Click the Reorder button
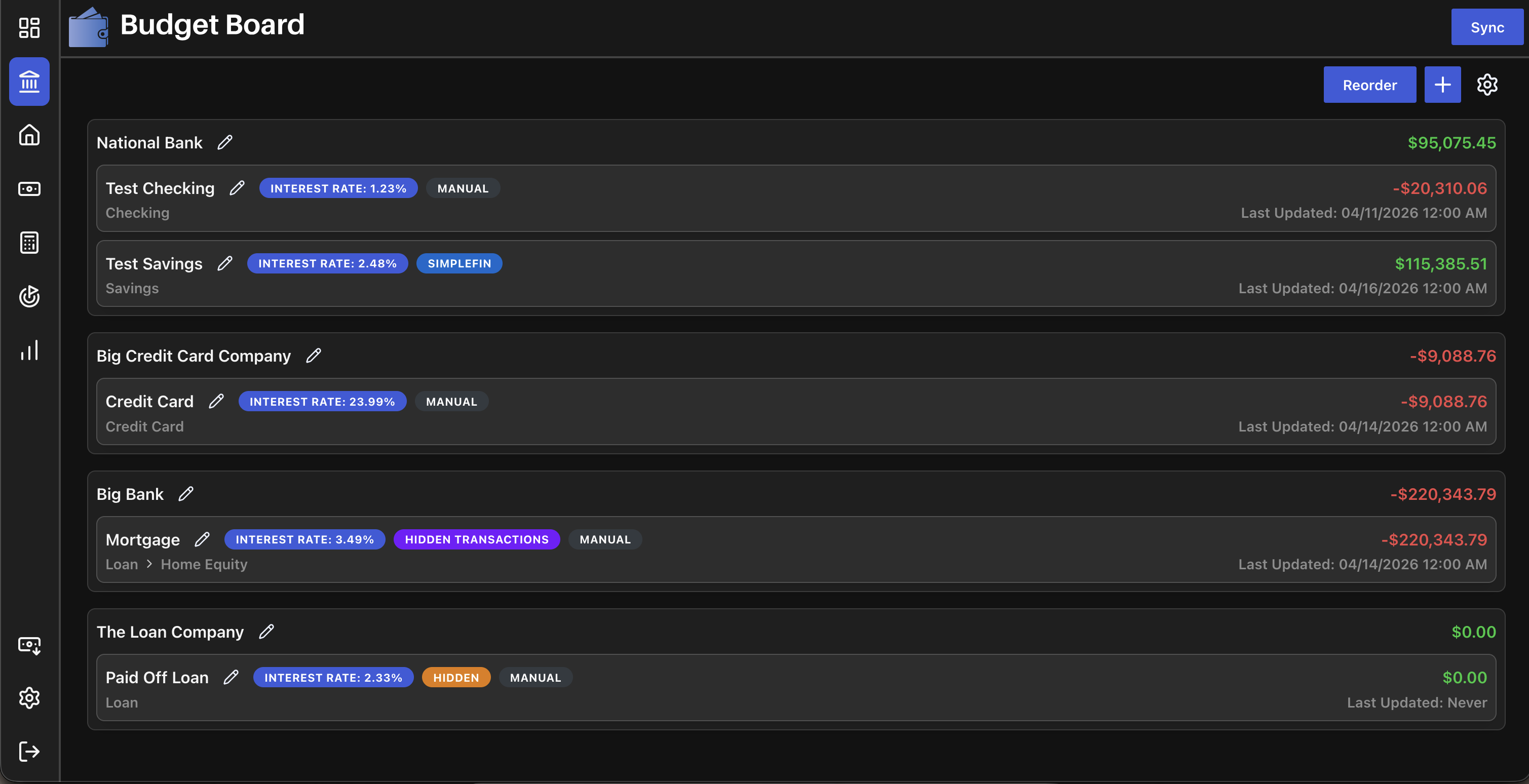 [1369, 84]
